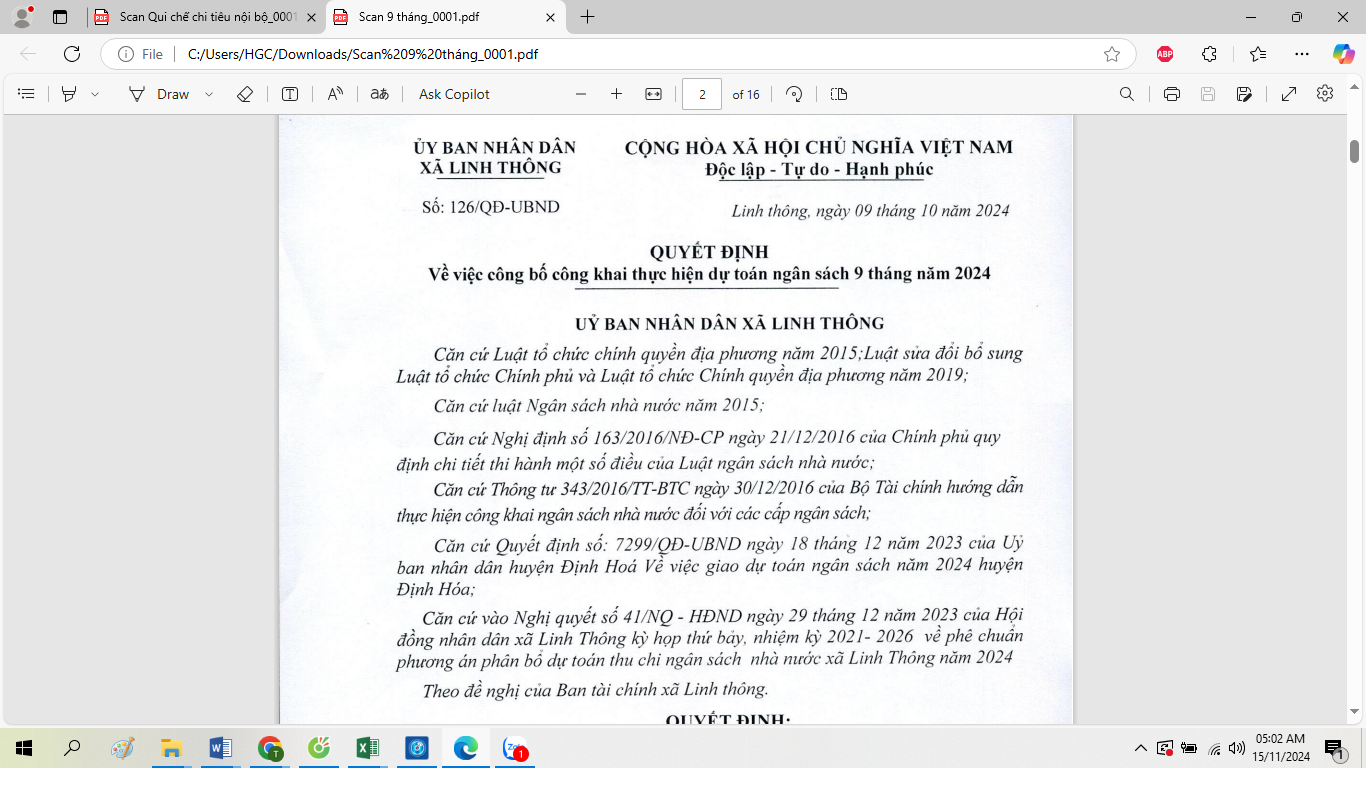The image size is (1366, 786).
Task: Toggle the PDF table of contents panel
Action: coord(27,94)
